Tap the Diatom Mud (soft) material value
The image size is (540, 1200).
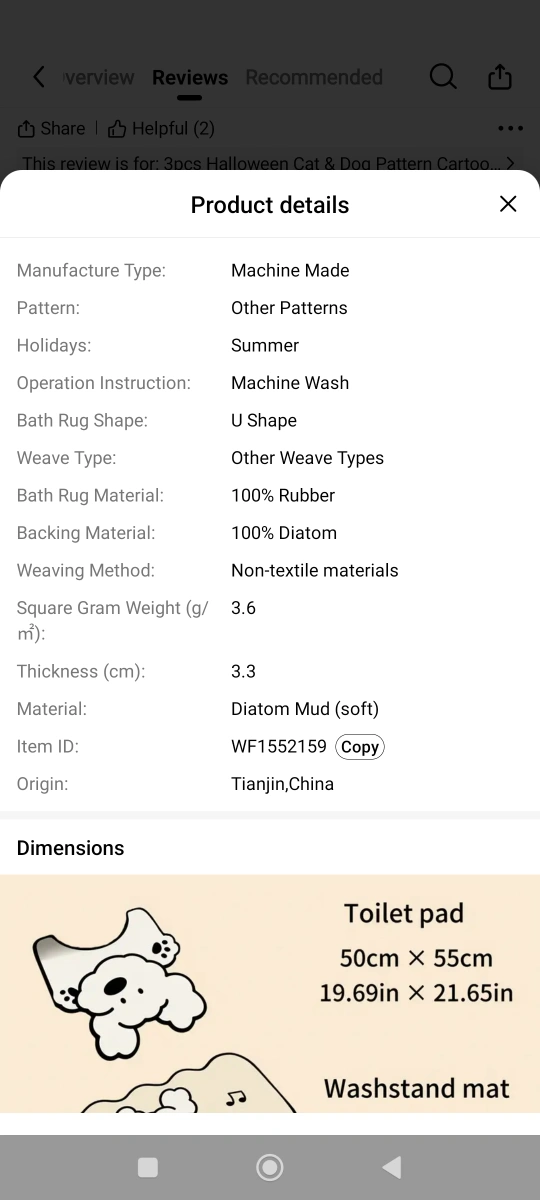tap(305, 709)
